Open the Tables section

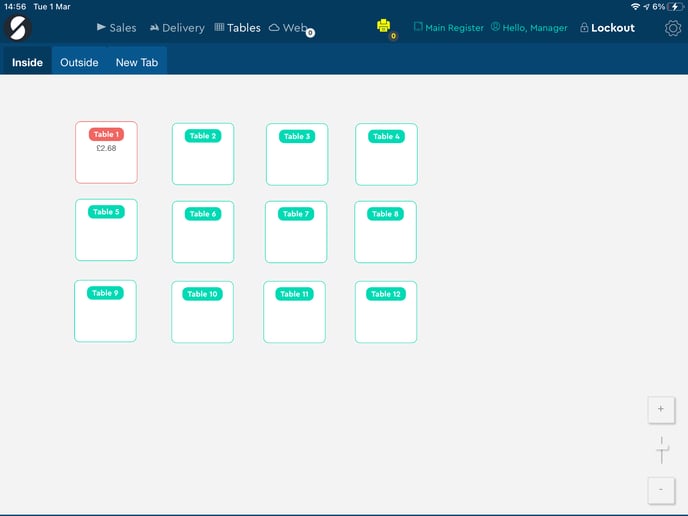237,28
